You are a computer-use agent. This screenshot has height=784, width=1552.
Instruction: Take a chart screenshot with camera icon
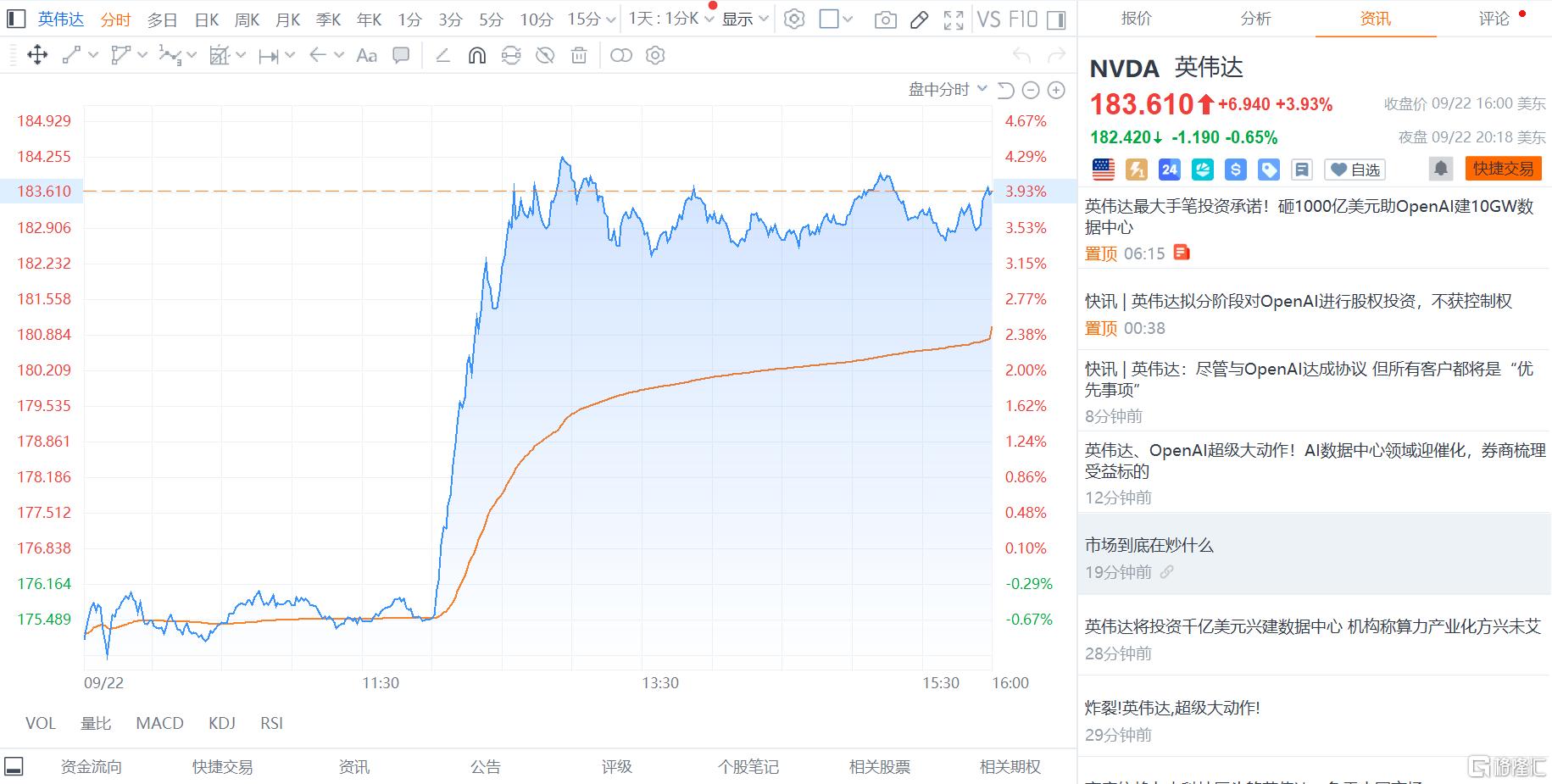(x=885, y=19)
